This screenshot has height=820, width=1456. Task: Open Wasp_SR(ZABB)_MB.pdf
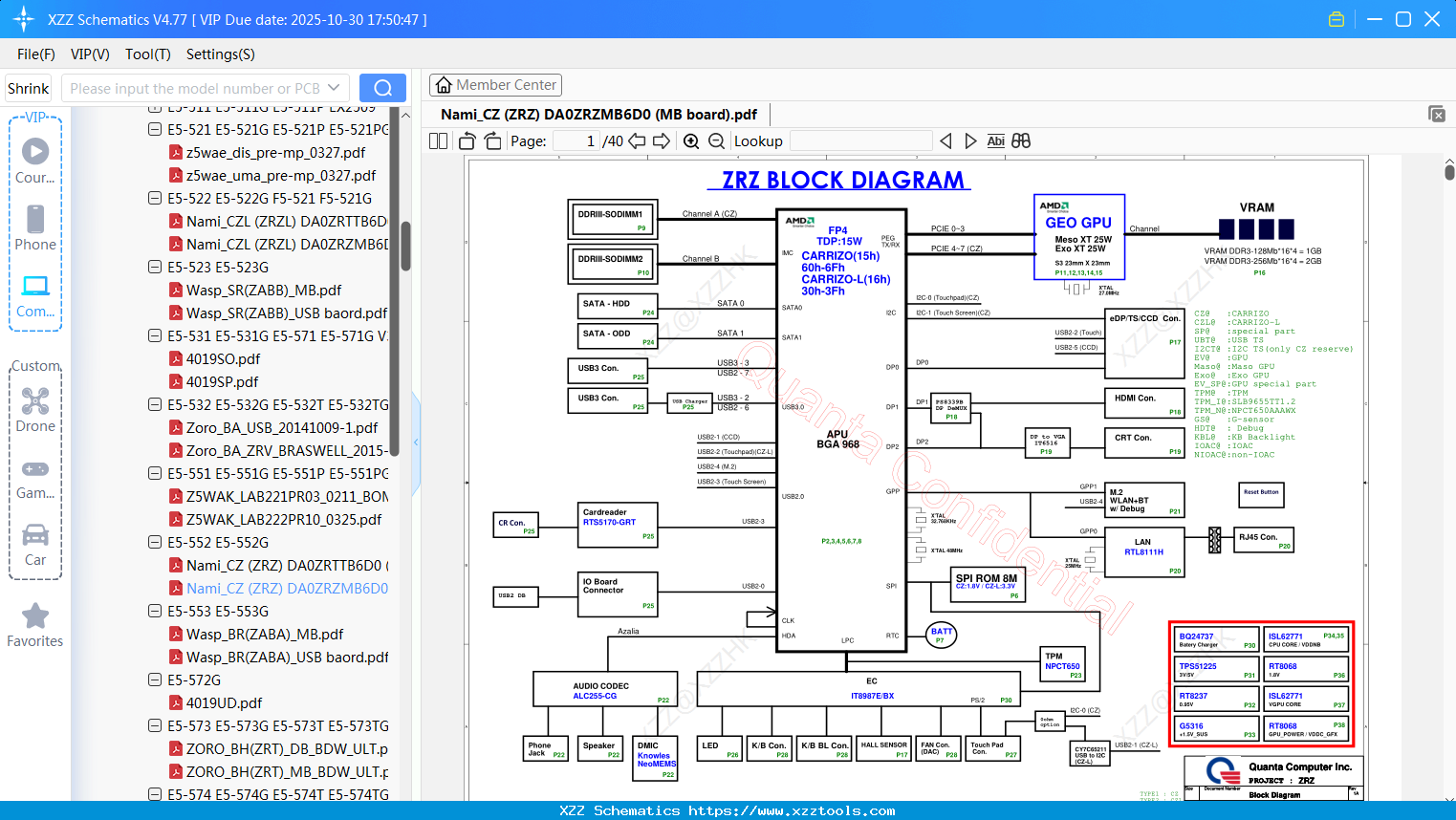263,290
